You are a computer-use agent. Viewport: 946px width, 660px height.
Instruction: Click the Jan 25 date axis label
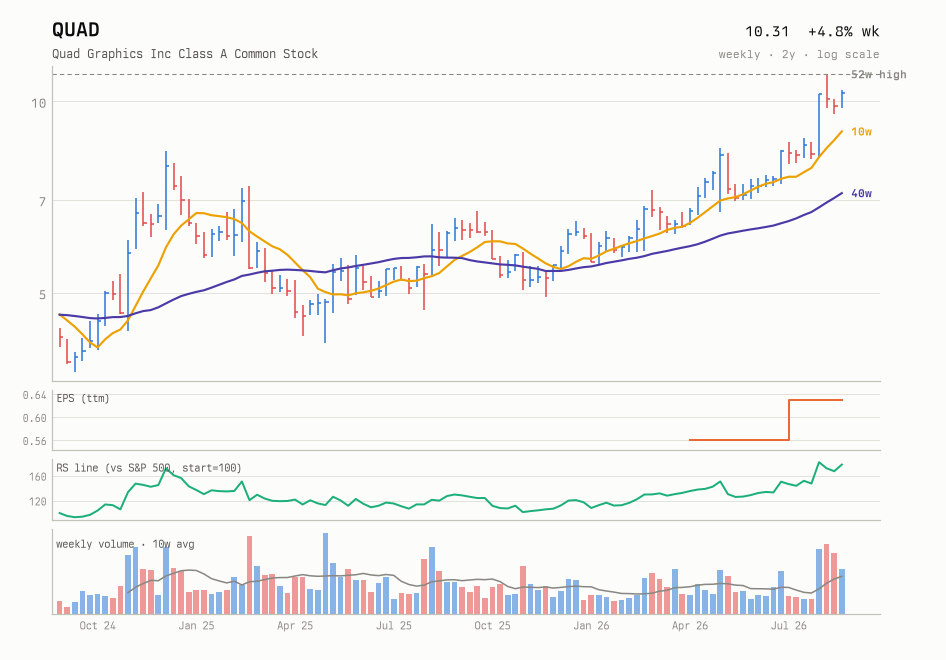(x=196, y=626)
